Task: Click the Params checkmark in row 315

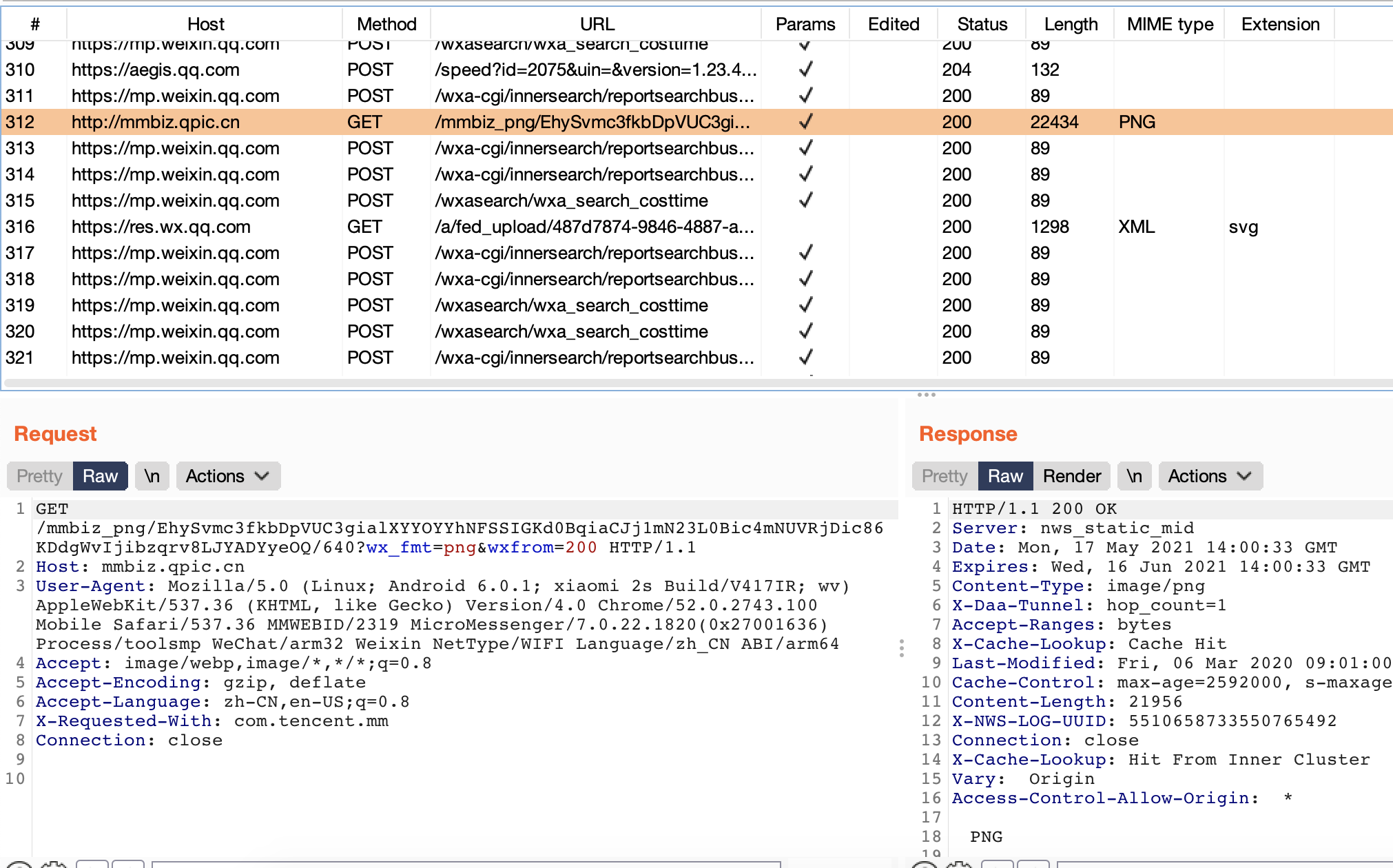Action: tap(805, 200)
